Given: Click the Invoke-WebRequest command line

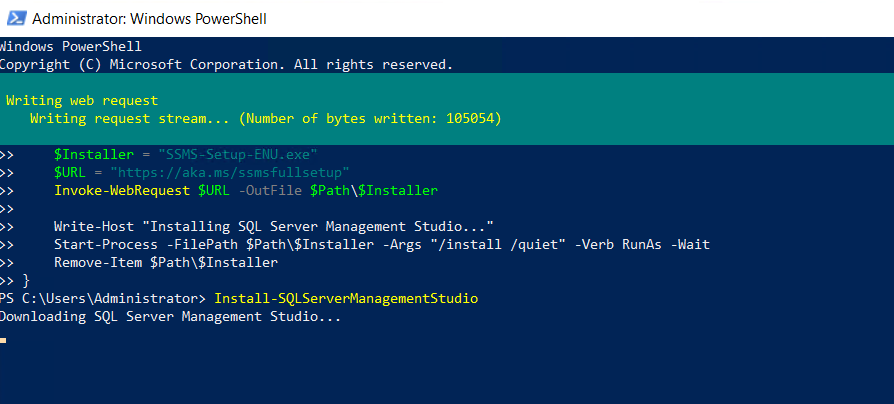Looking at the screenshot, I should coord(246,190).
